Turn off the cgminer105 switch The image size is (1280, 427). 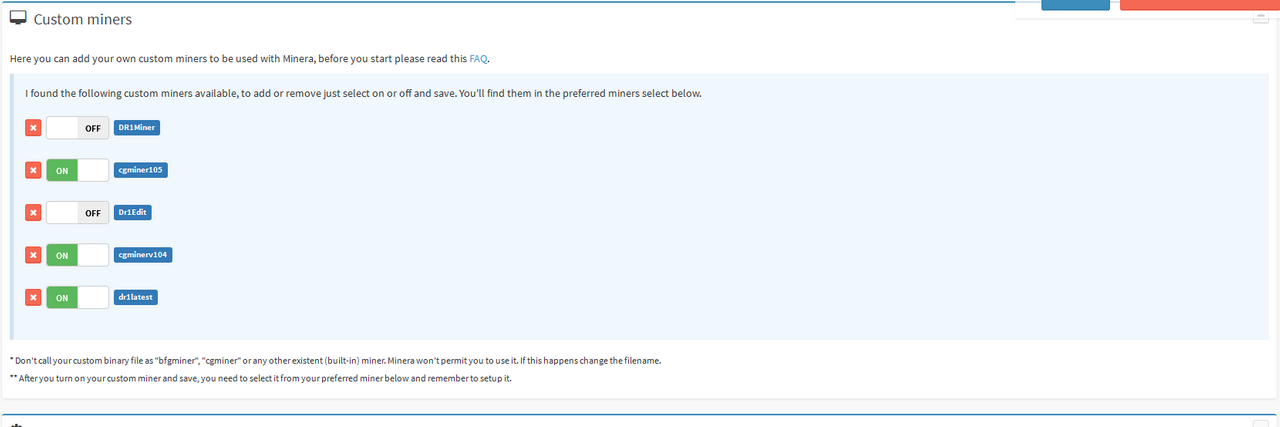click(x=77, y=170)
